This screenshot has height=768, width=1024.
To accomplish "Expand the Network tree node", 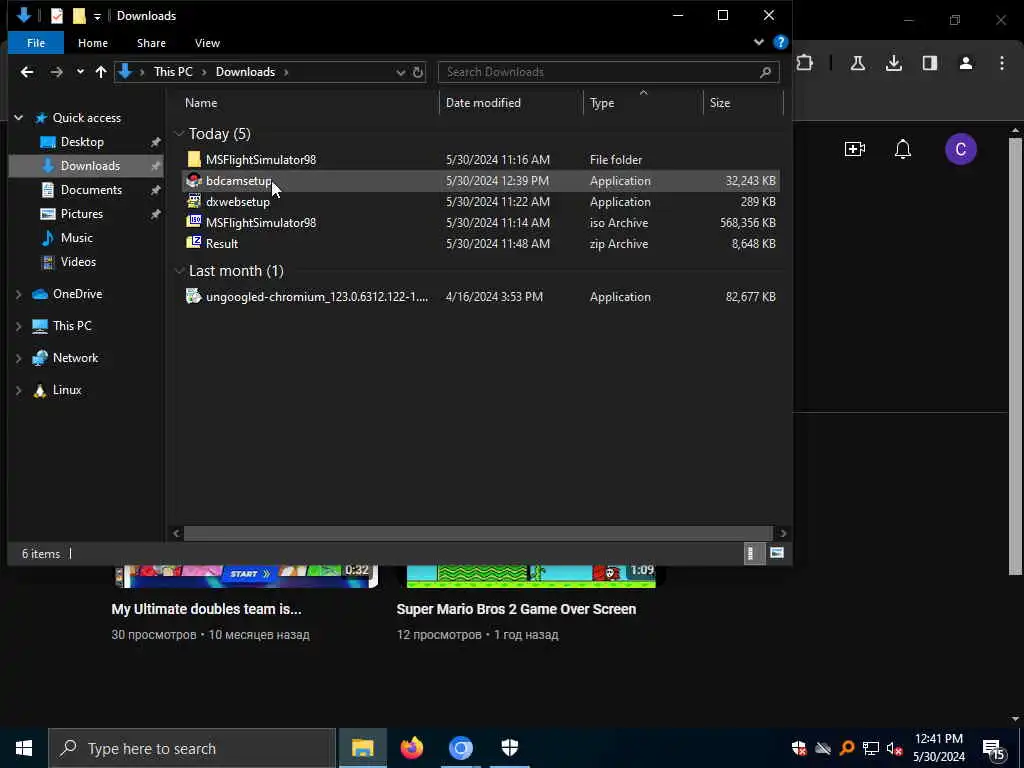I will click(x=18, y=358).
